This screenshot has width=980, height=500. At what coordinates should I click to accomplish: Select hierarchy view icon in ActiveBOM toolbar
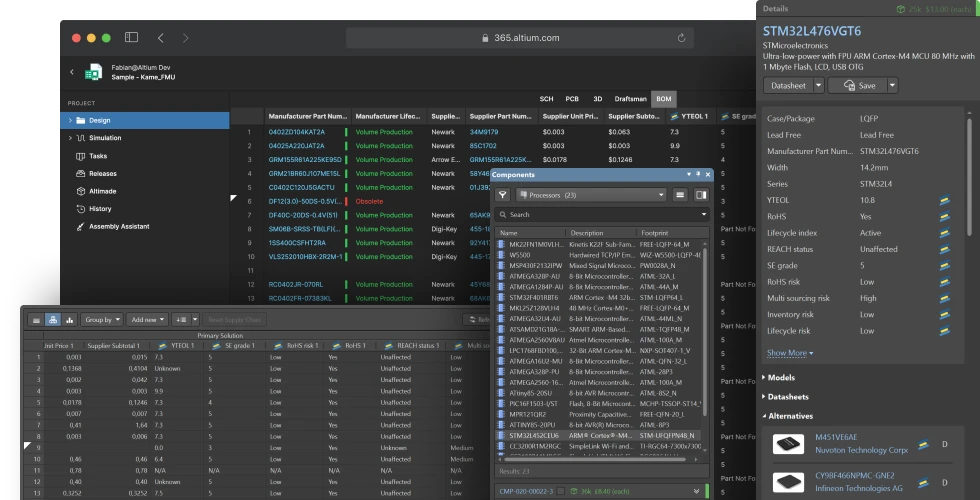(x=53, y=320)
